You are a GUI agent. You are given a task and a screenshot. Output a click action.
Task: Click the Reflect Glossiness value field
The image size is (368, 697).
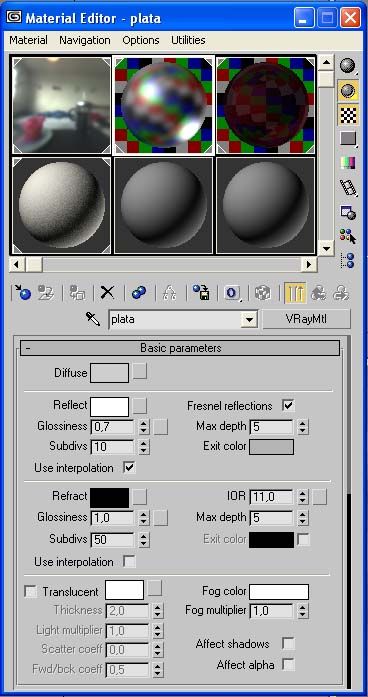point(112,427)
